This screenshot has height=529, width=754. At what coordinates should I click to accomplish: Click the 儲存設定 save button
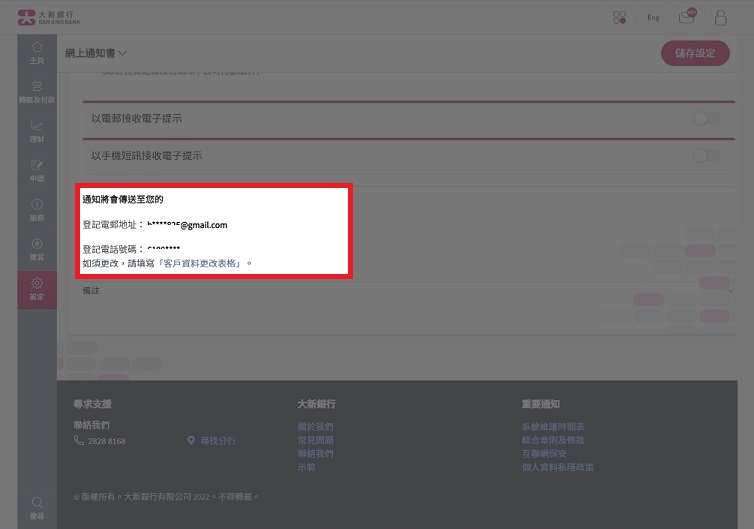click(695, 53)
